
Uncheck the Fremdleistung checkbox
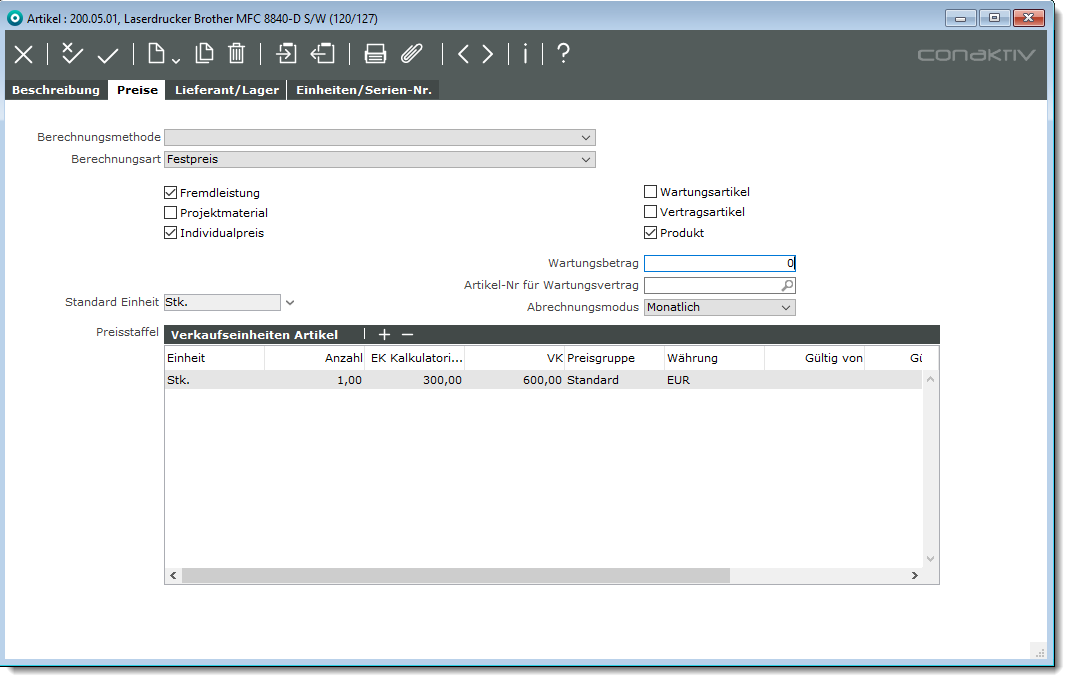[x=170, y=192]
